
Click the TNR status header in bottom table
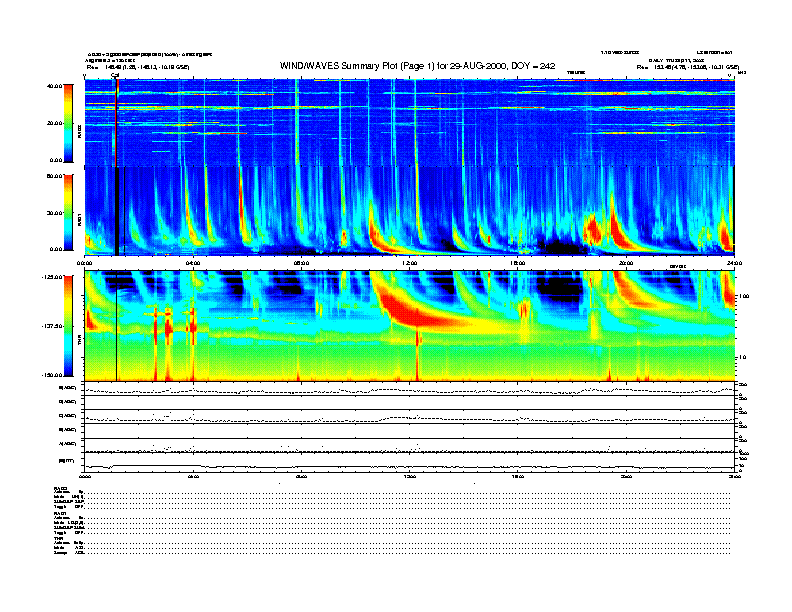pyautogui.click(x=58, y=538)
